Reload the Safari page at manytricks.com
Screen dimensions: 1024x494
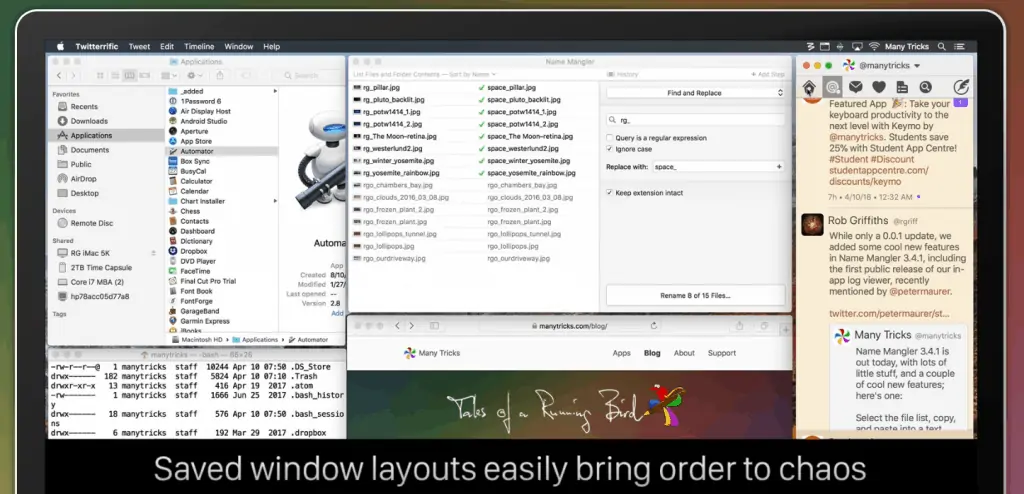click(x=654, y=325)
